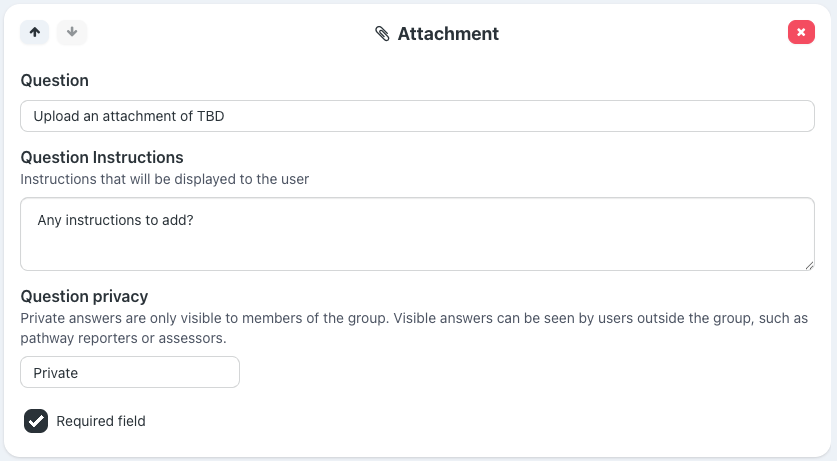Viewport: 837px width, 461px height.
Task: Focus the Question text input
Action: 417,116
